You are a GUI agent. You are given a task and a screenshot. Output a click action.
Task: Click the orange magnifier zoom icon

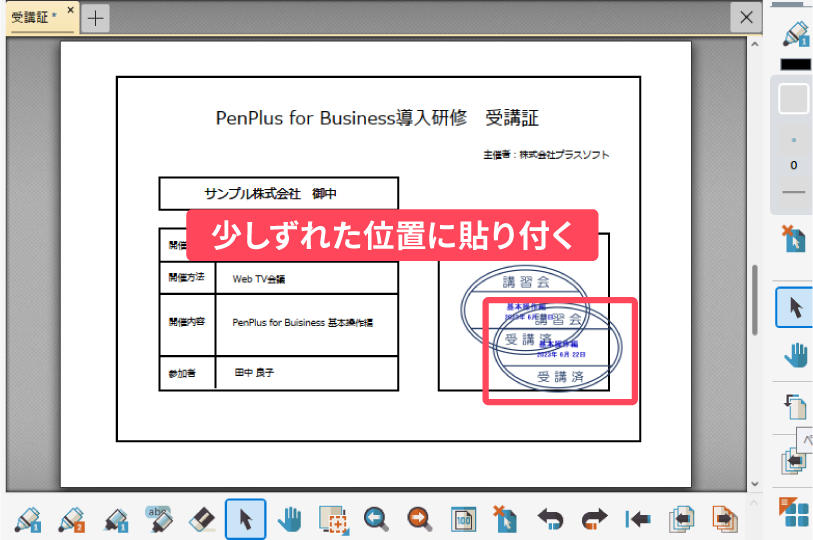[420, 519]
